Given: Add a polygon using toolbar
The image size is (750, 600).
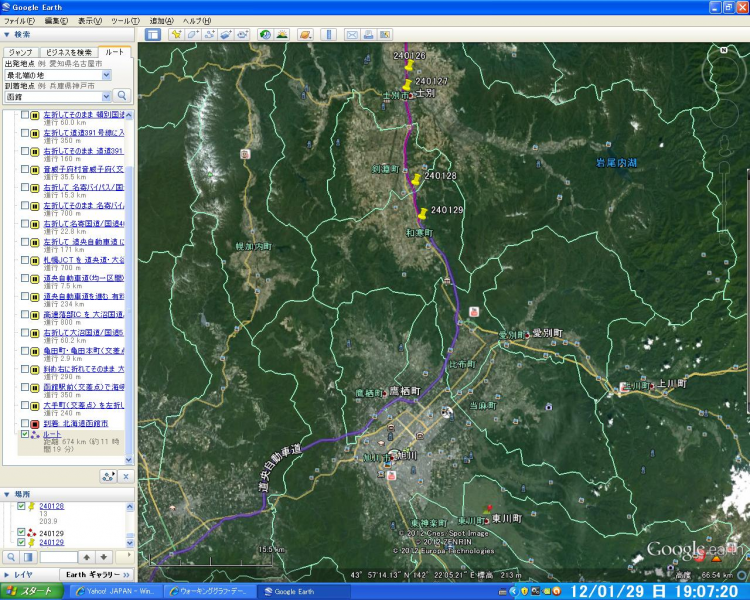Looking at the screenshot, I should [x=193, y=34].
